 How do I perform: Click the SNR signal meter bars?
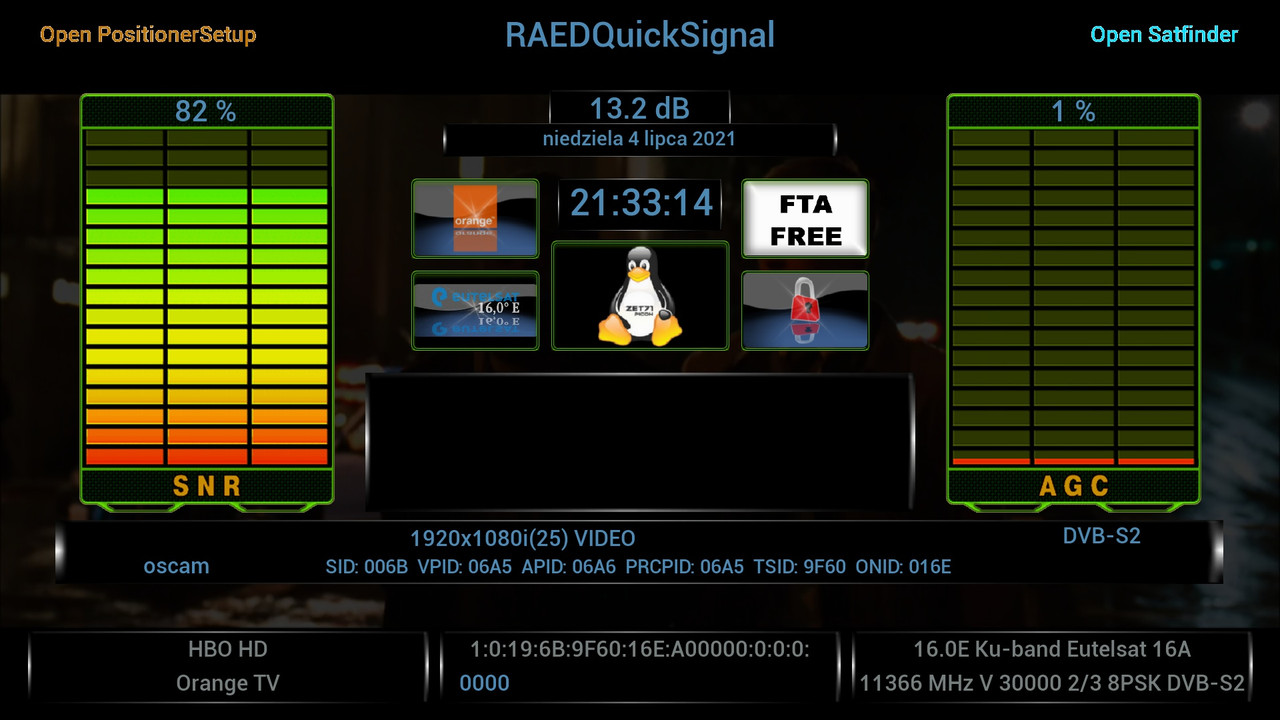click(207, 297)
